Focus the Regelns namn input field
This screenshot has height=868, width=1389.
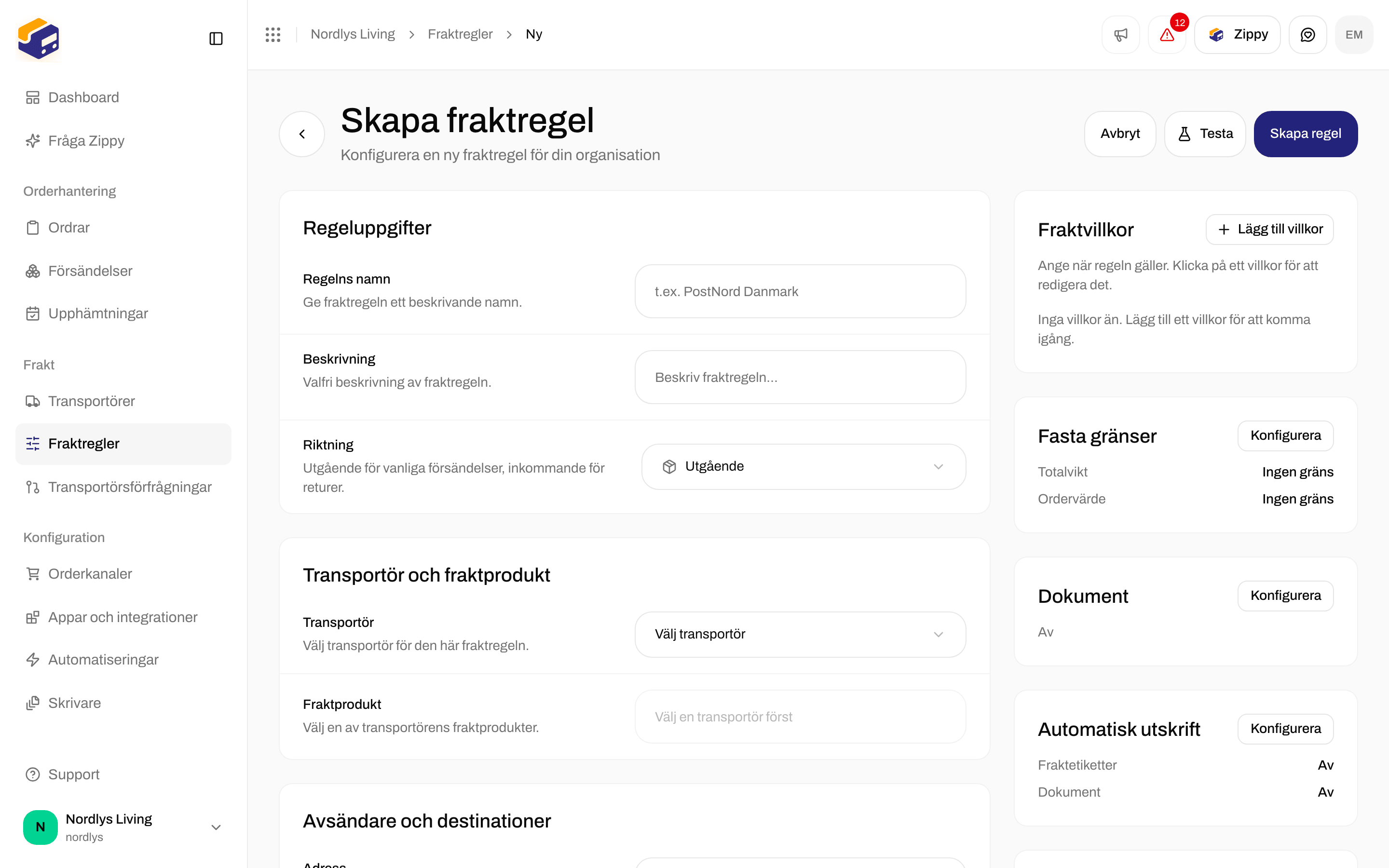click(x=800, y=292)
